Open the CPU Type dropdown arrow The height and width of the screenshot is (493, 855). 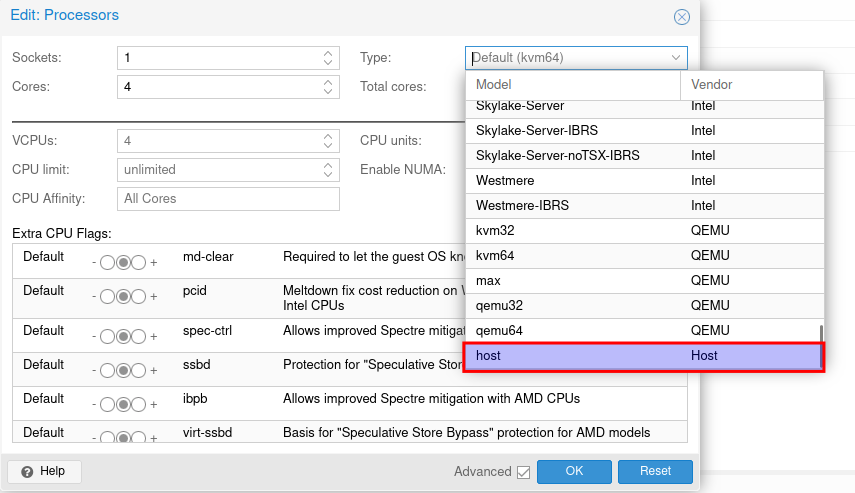(677, 58)
